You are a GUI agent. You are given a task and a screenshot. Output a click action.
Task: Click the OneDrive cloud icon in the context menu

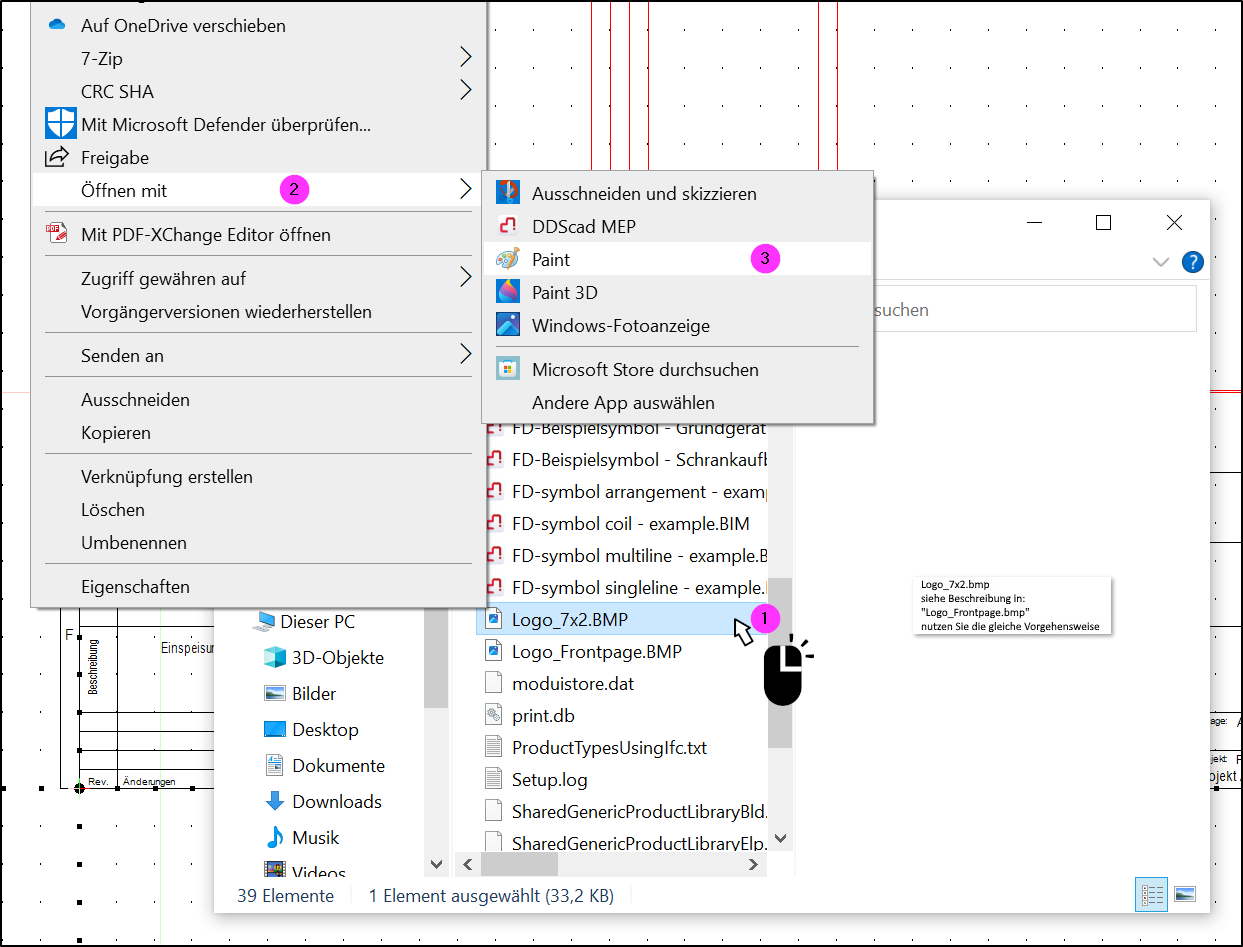pos(57,25)
